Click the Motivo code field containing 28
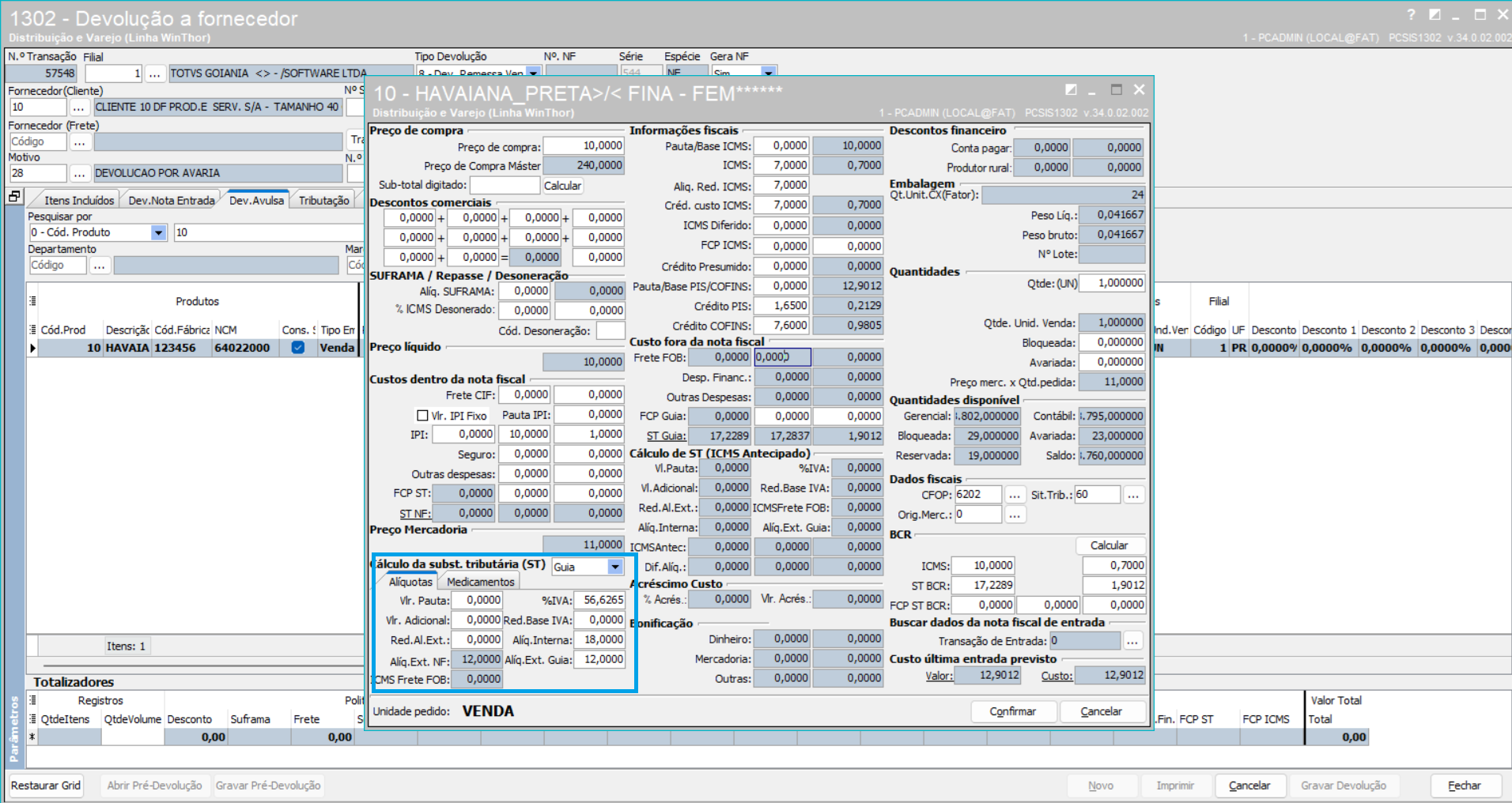The height and width of the screenshot is (803, 1512). [37, 173]
